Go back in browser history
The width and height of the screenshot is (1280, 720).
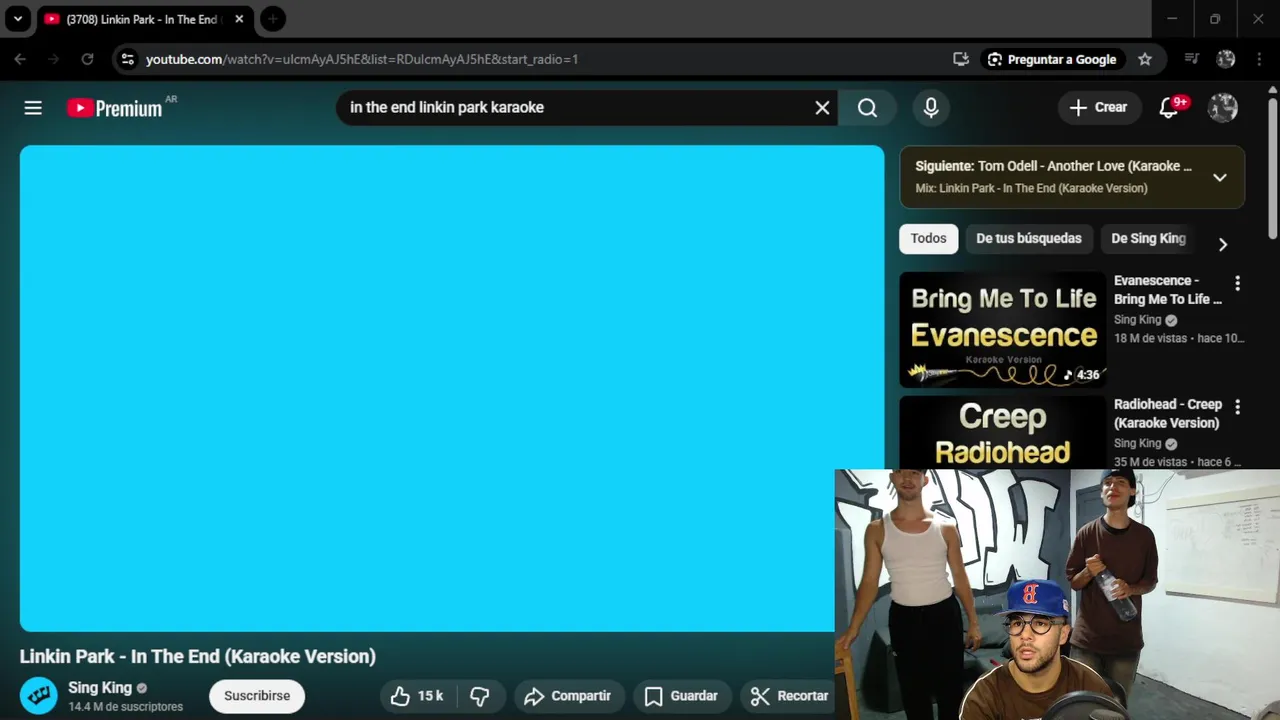click(x=20, y=59)
